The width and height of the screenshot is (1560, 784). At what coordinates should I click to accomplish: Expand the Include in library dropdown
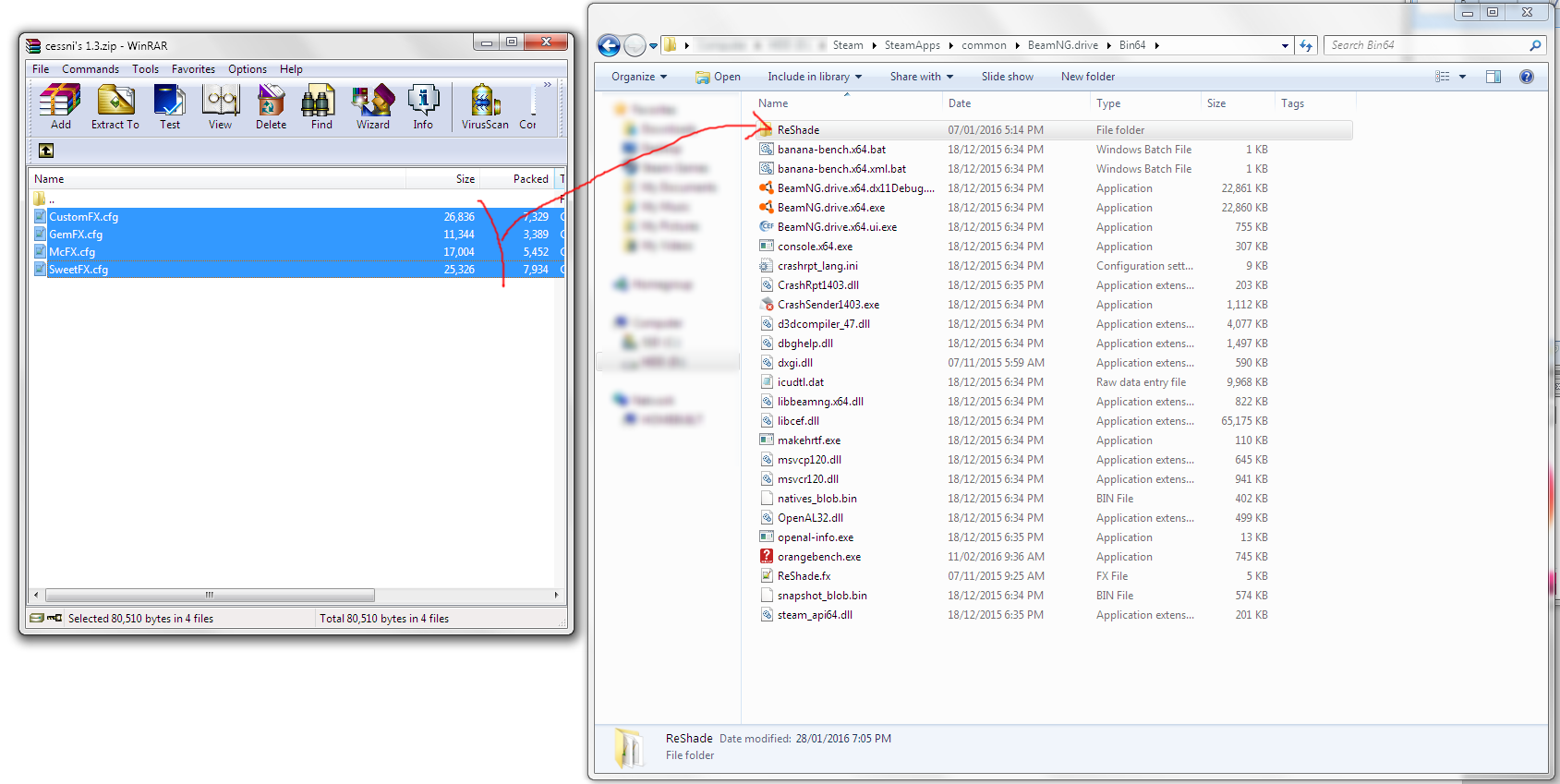[x=815, y=77]
